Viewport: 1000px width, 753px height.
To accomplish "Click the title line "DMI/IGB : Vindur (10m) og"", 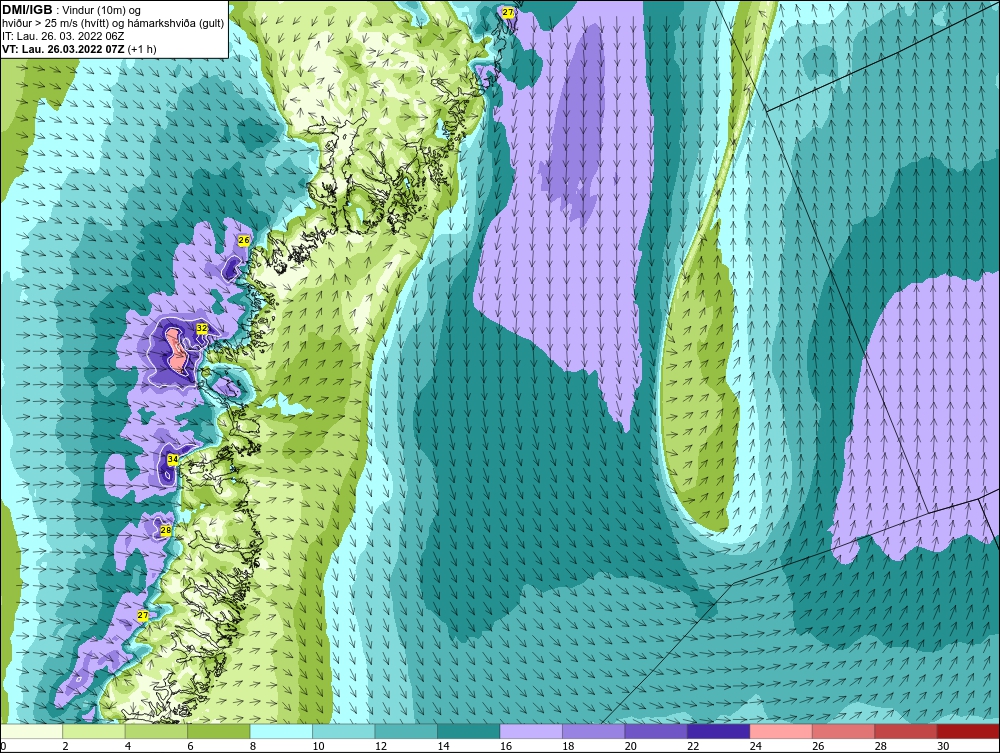I will [72, 10].
